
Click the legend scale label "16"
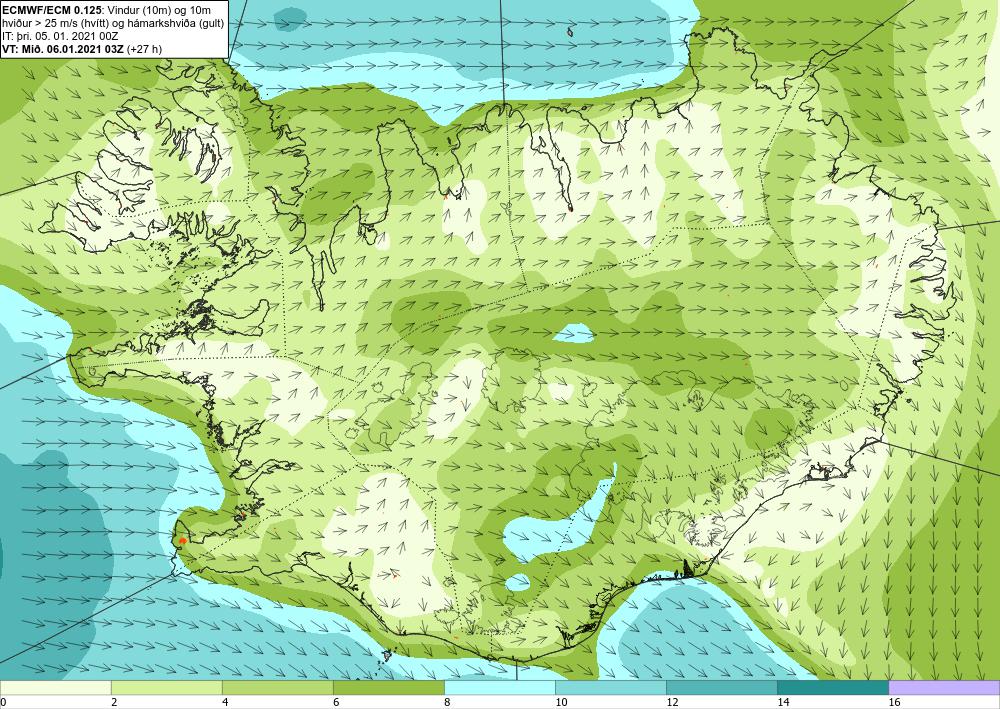click(x=894, y=702)
